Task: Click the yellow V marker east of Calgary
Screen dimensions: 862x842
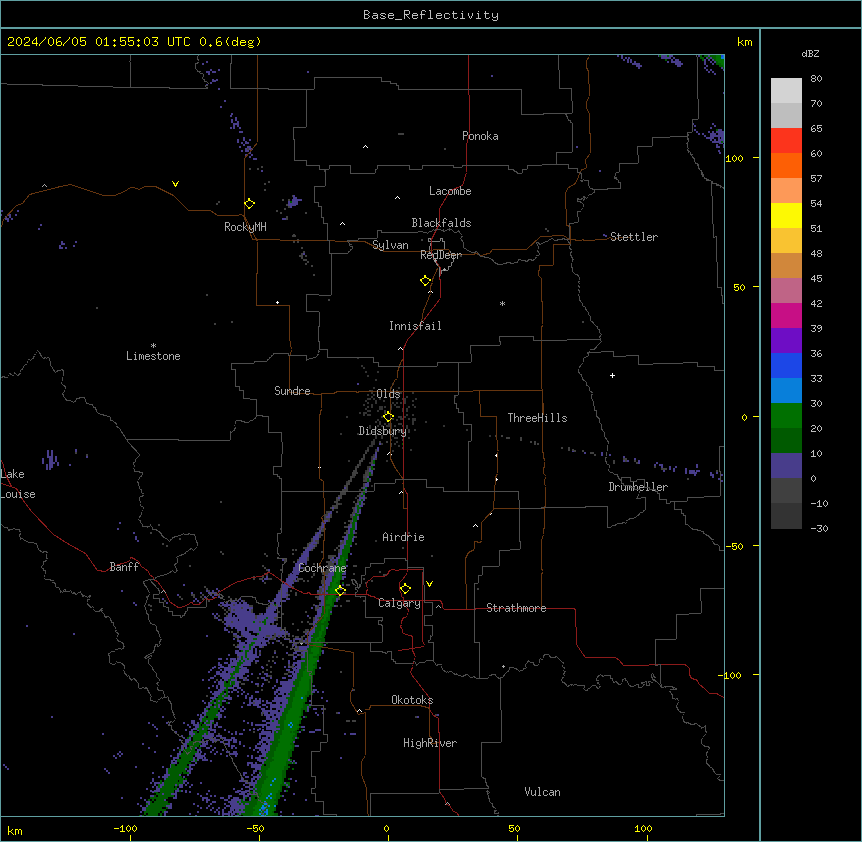Action: point(429,584)
